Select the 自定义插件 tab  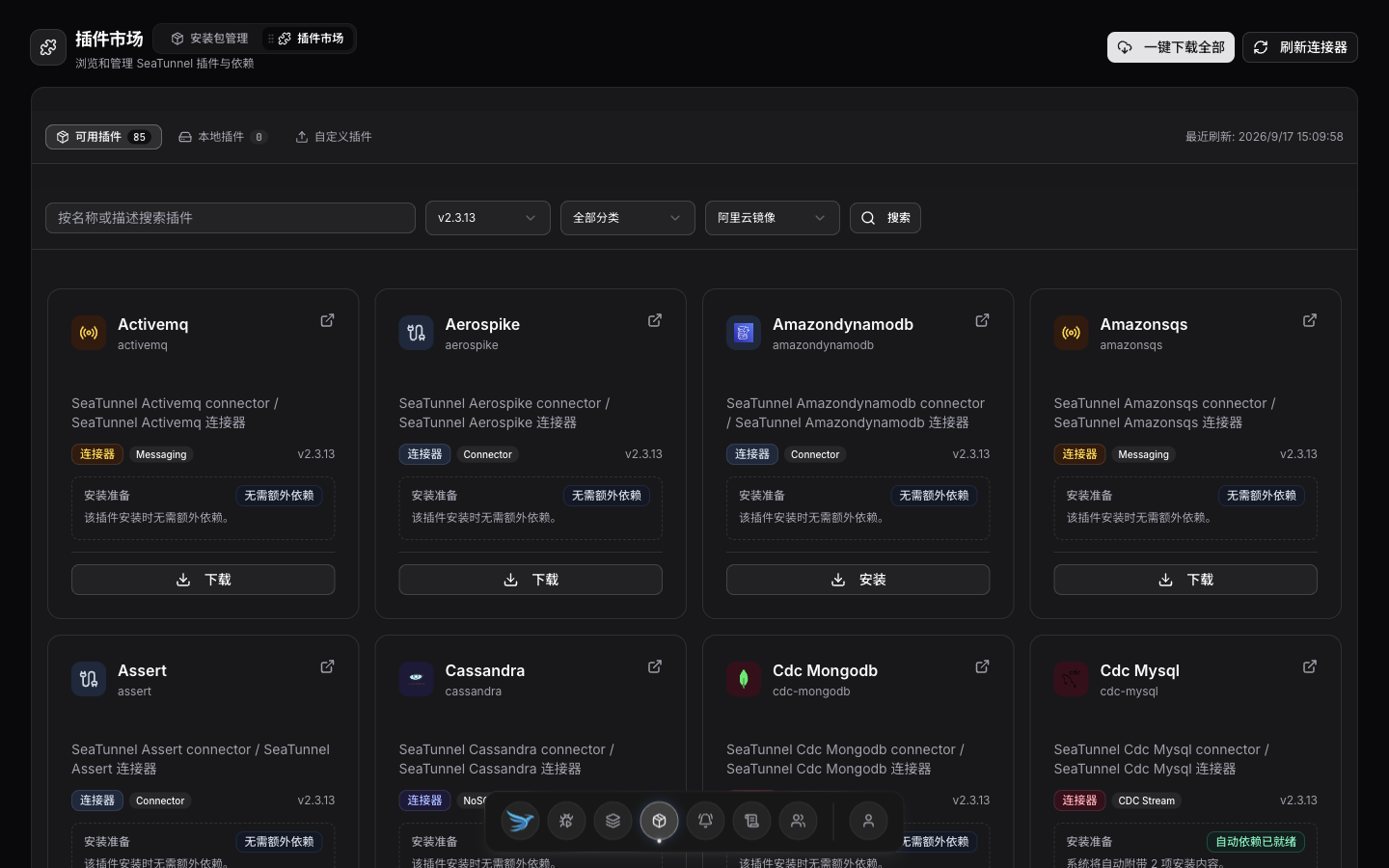pos(334,137)
